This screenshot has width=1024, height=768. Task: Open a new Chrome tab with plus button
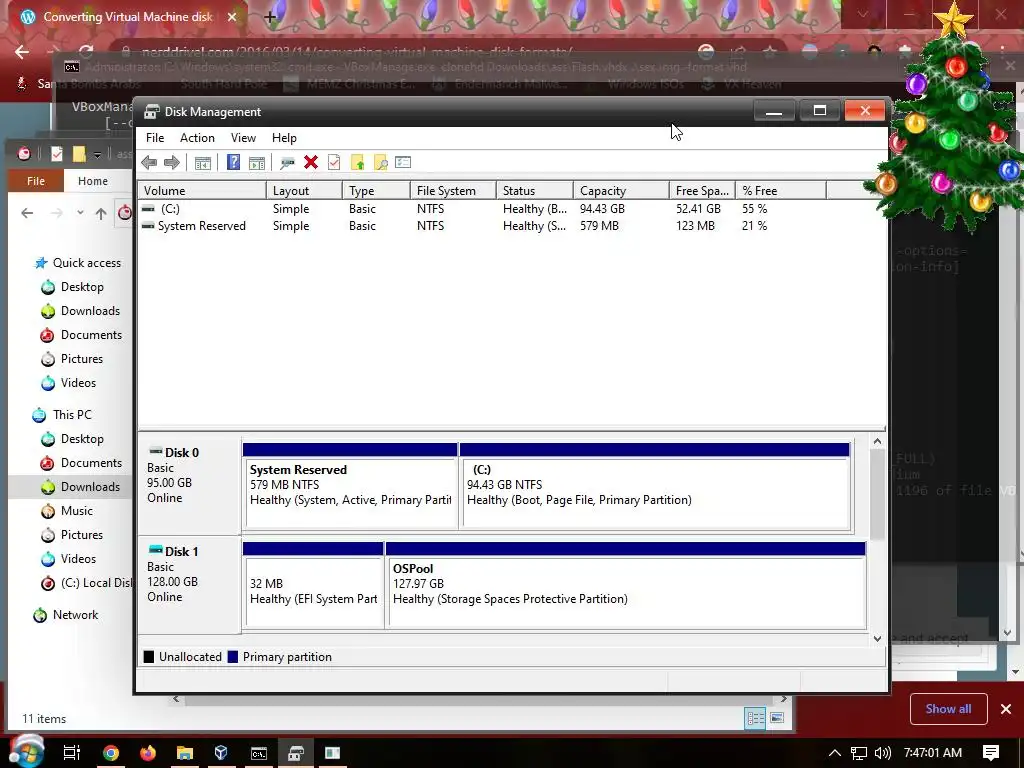point(270,17)
